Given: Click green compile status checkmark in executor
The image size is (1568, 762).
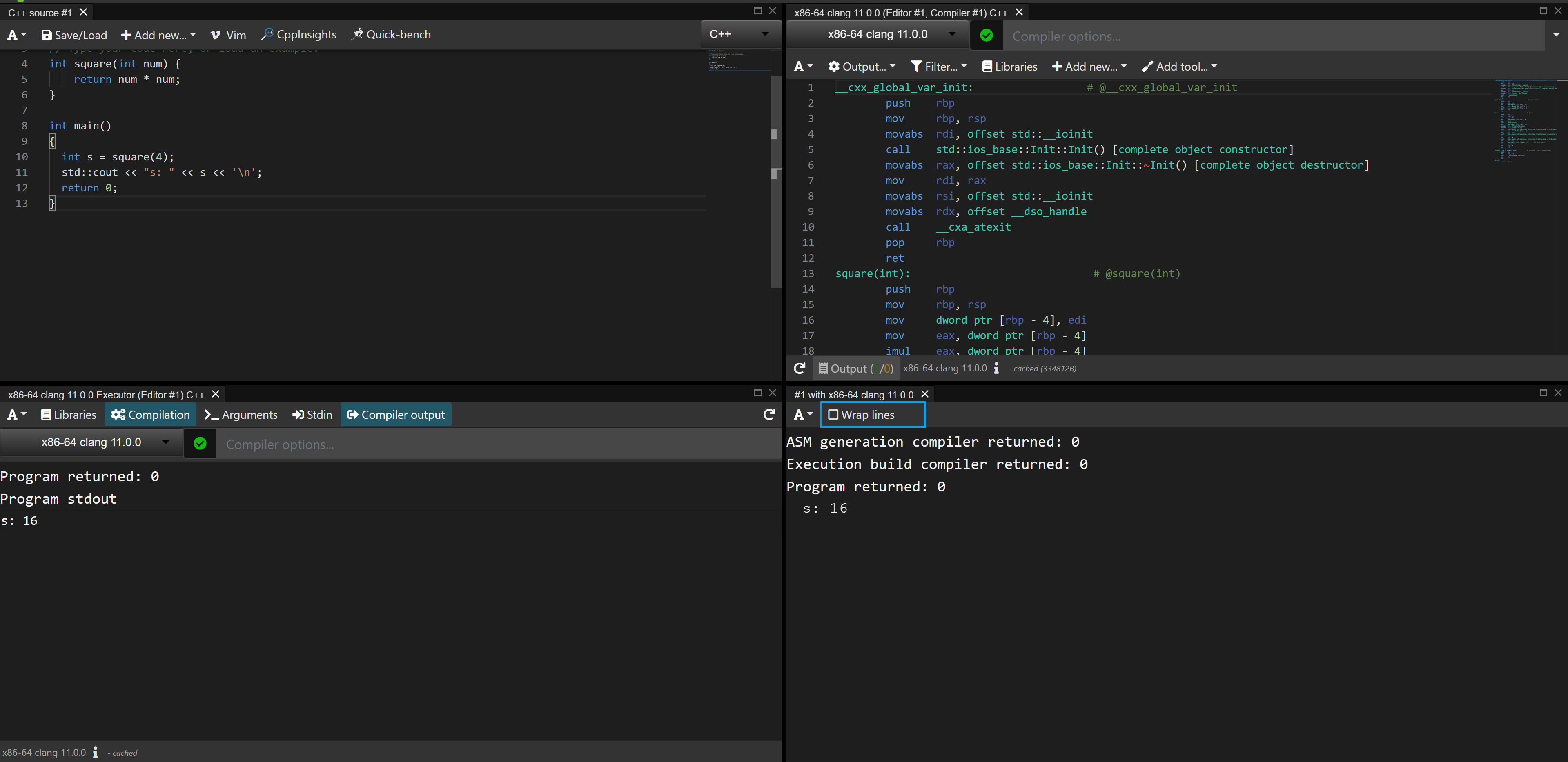Looking at the screenshot, I should (x=200, y=444).
